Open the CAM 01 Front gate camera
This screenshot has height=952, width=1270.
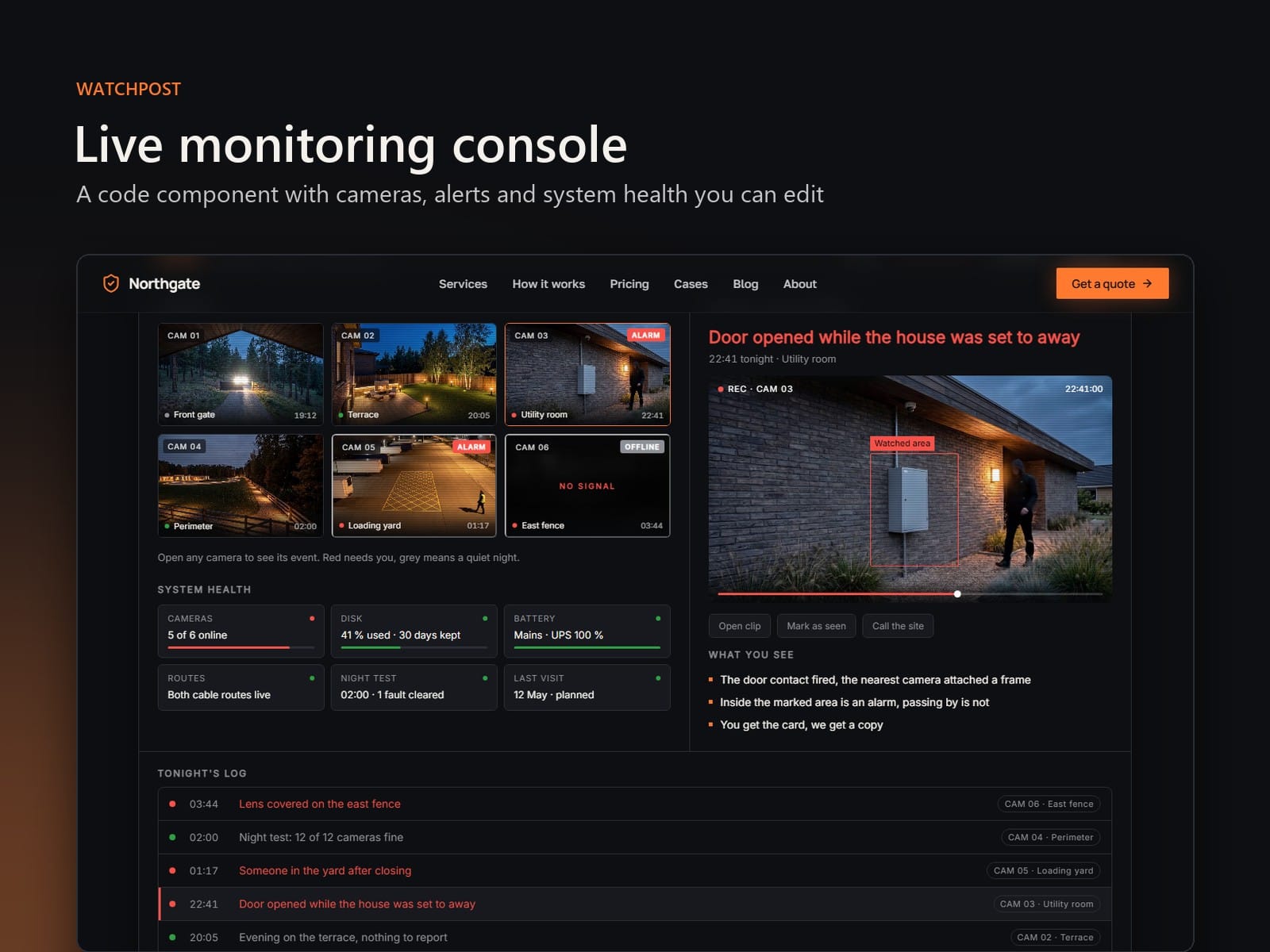(241, 374)
